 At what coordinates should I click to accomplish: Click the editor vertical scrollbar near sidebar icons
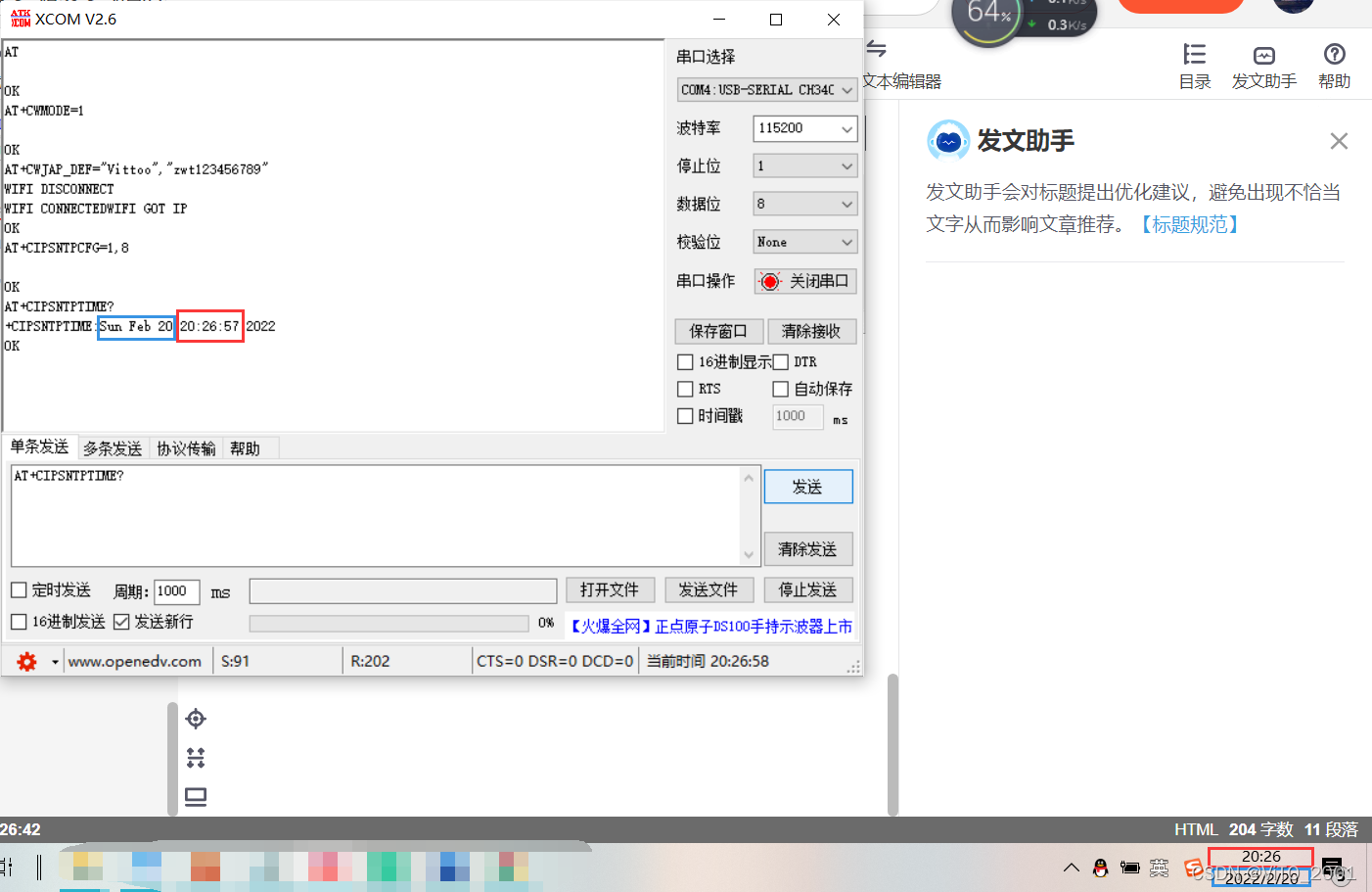[173, 758]
